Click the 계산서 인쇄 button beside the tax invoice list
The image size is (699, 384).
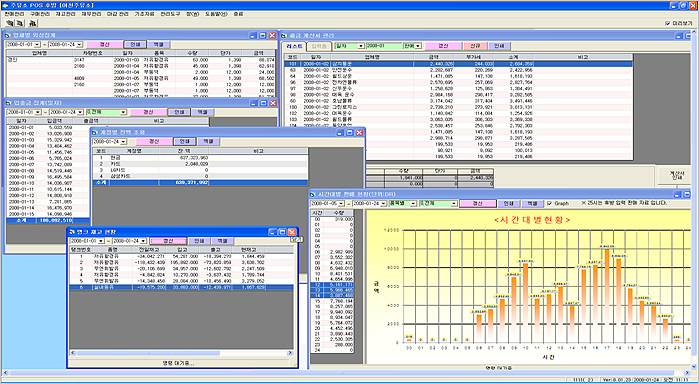tap(674, 176)
